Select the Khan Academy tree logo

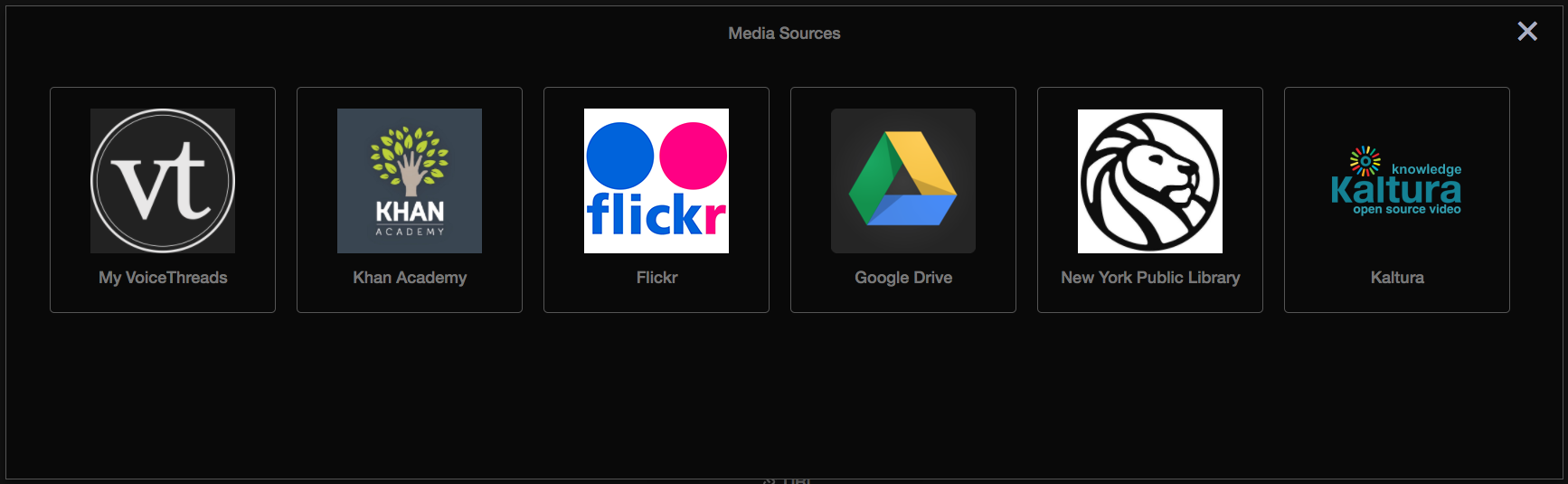410,181
